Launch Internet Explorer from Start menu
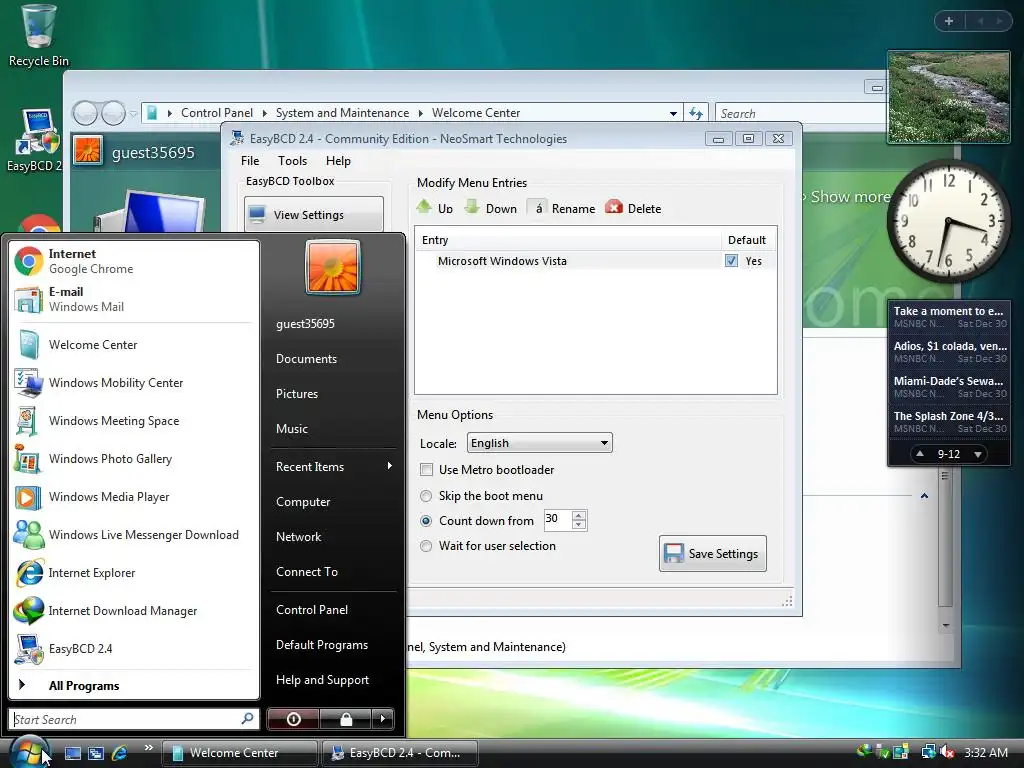 [134, 573]
